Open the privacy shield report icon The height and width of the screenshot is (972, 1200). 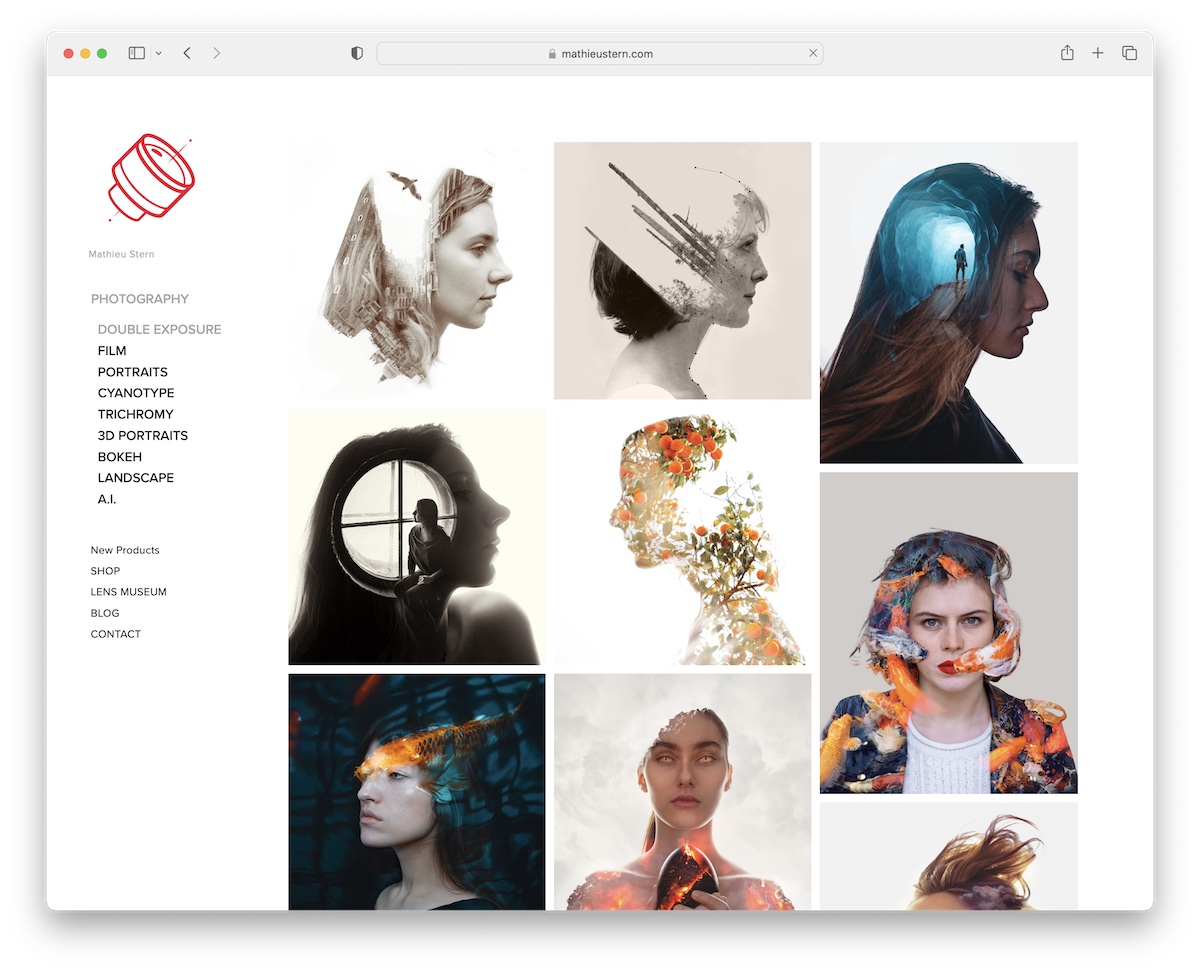click(357, 53)
